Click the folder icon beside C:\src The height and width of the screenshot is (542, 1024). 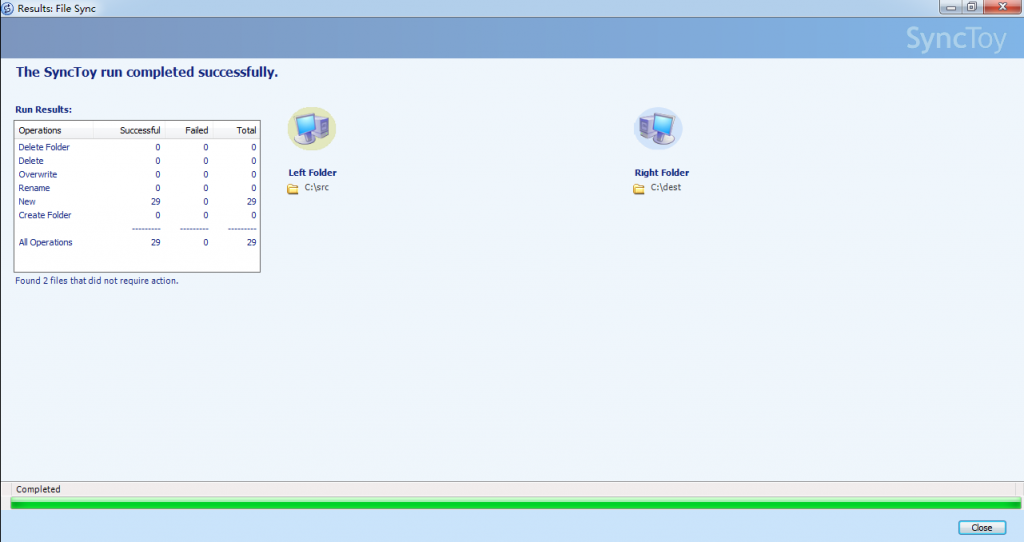click(293, 189)
